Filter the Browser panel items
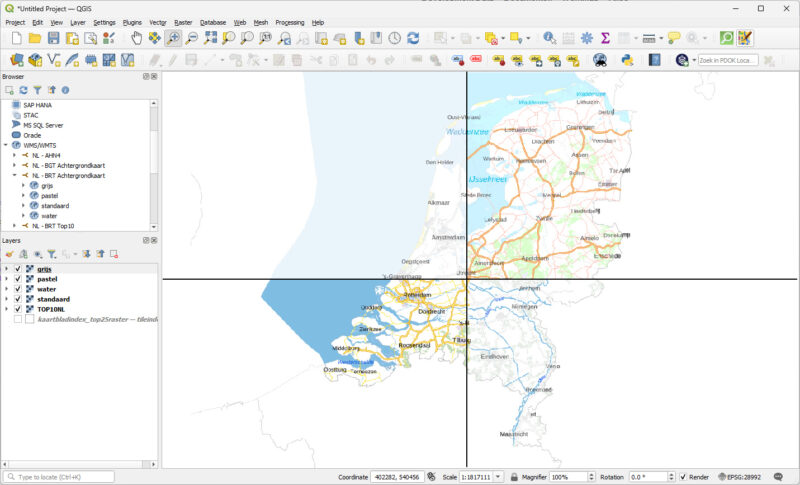 [38, 90]
